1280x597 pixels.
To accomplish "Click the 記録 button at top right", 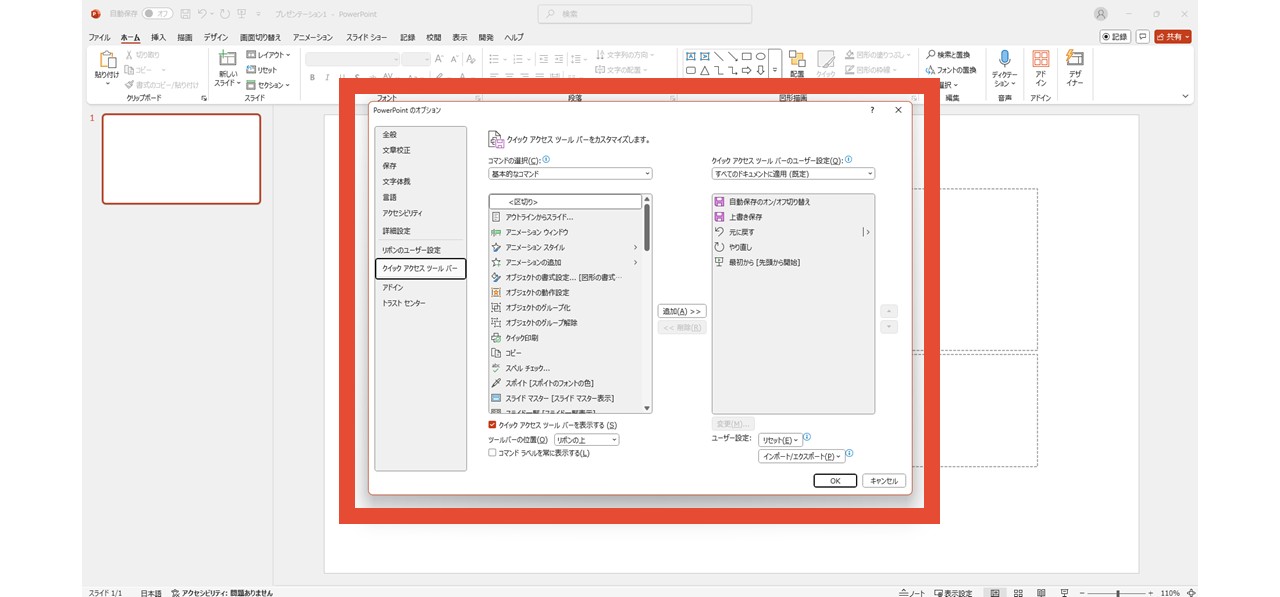I will [1116, 36].
